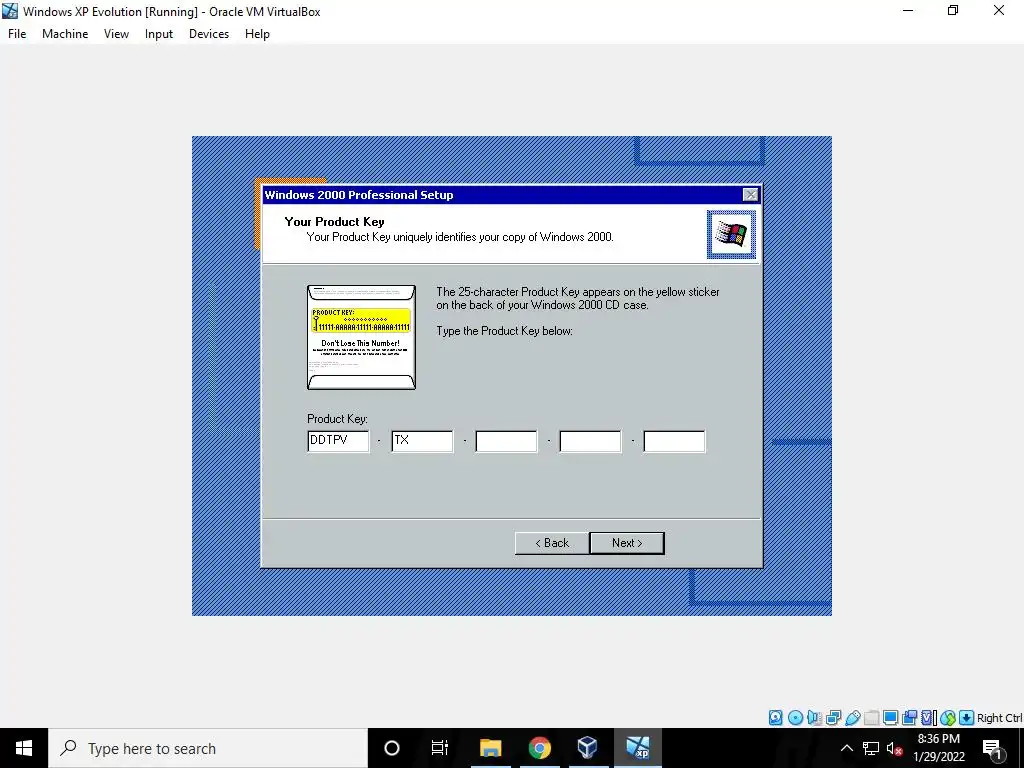Open File Explorer from the taskbar
1024x768 pixels.
tap(490, 748)
